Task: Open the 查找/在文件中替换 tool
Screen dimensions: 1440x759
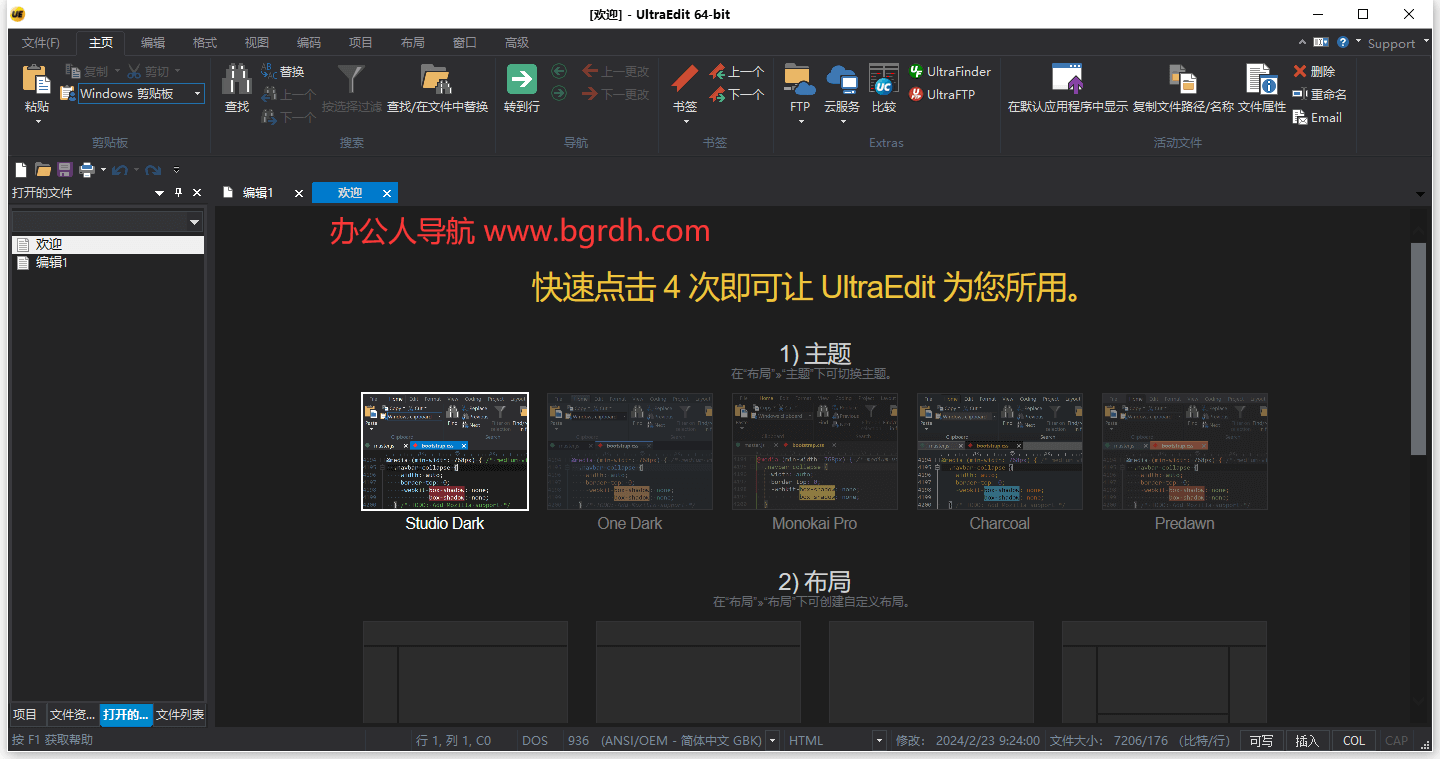Action: 435,88
